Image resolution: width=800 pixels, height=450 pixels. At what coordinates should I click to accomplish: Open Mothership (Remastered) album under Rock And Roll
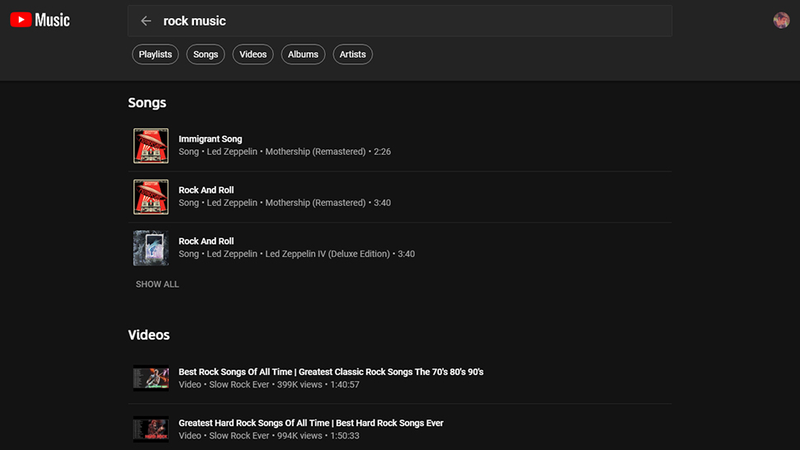(315, 203)
